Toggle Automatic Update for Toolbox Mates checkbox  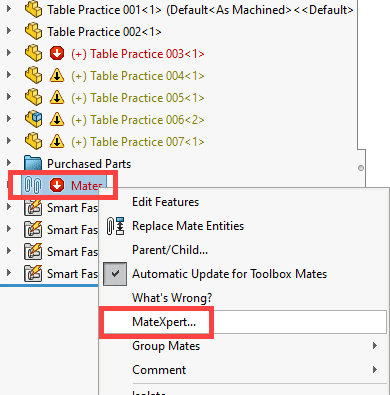[x=115, y=274]
